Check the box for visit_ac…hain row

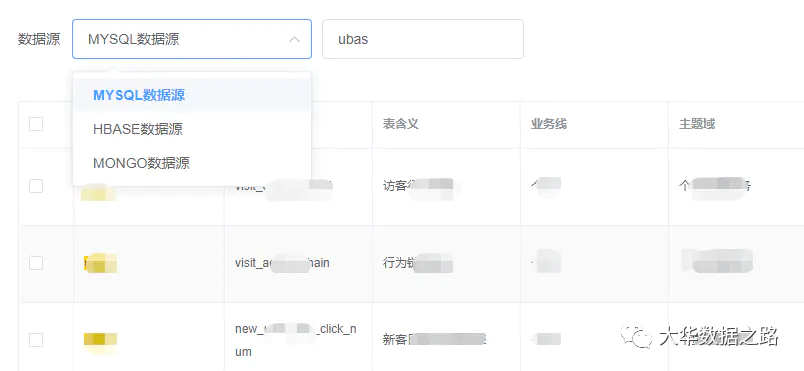point(36,263)
